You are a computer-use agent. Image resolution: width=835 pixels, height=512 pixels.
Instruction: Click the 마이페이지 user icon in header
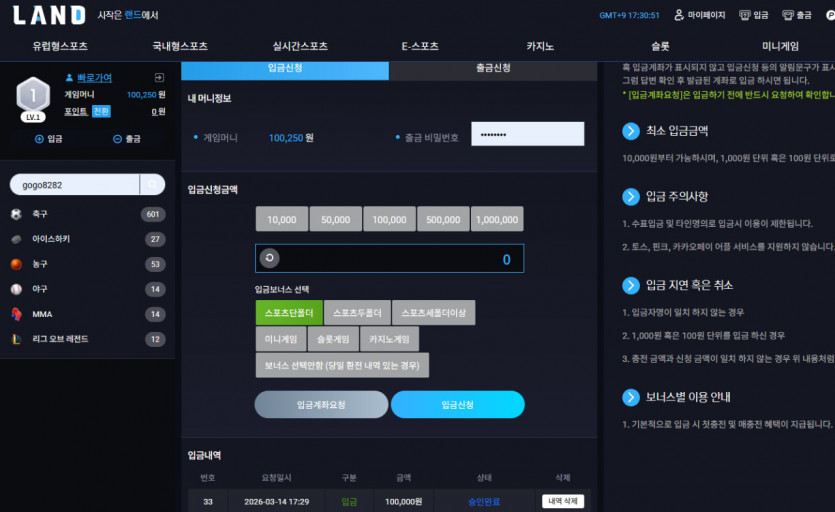(x=679, y=15)
